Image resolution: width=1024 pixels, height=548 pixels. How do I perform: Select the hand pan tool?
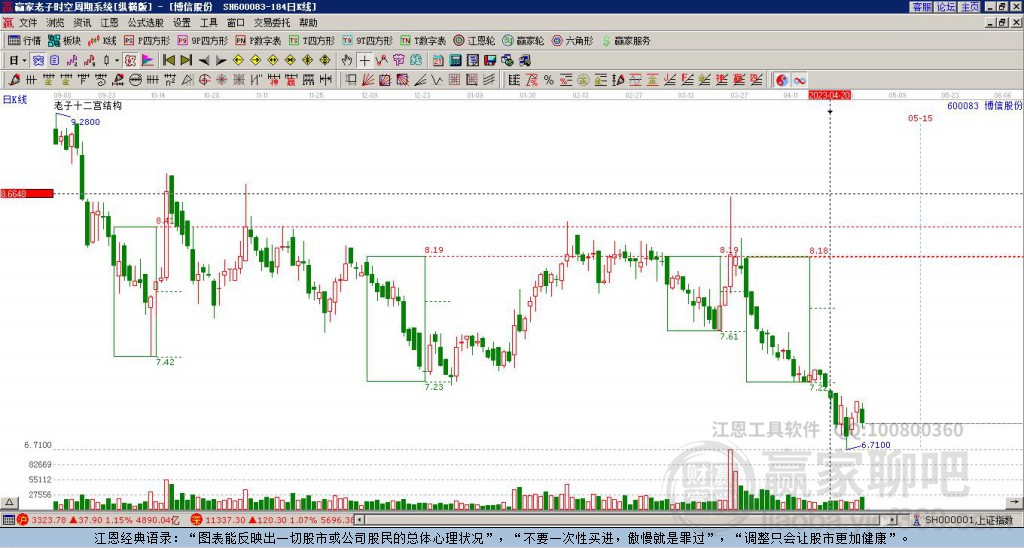[x=347, y=61]
